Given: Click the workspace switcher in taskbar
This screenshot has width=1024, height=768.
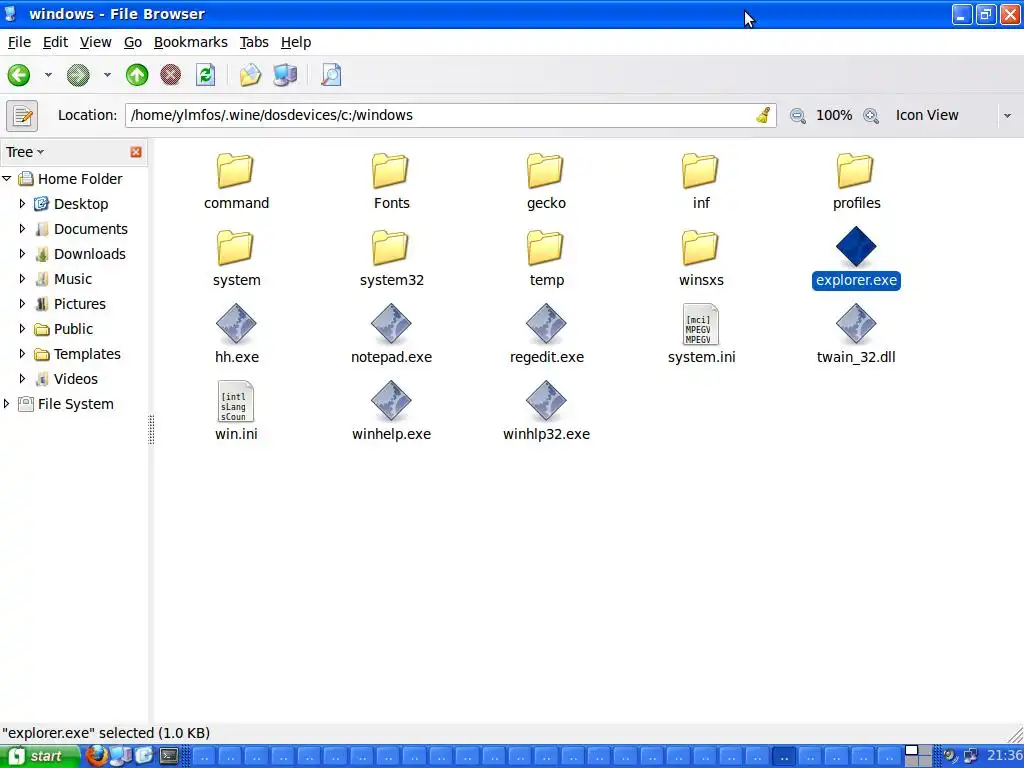Looking at the screenshot, I should pyautogui.click(x=918, y=756).
